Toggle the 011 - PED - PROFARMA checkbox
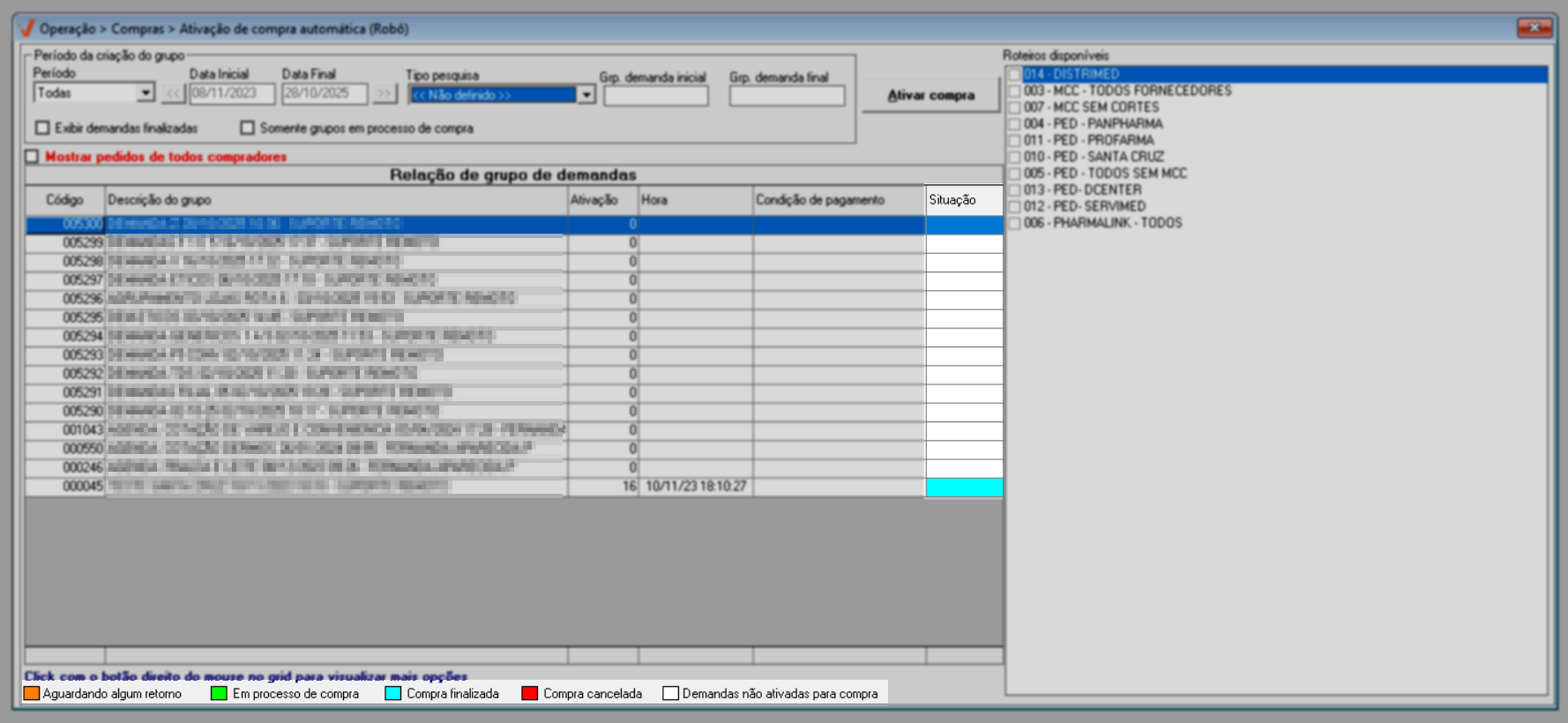This screenshot has height=723, width=1568. coord(1014,140)
